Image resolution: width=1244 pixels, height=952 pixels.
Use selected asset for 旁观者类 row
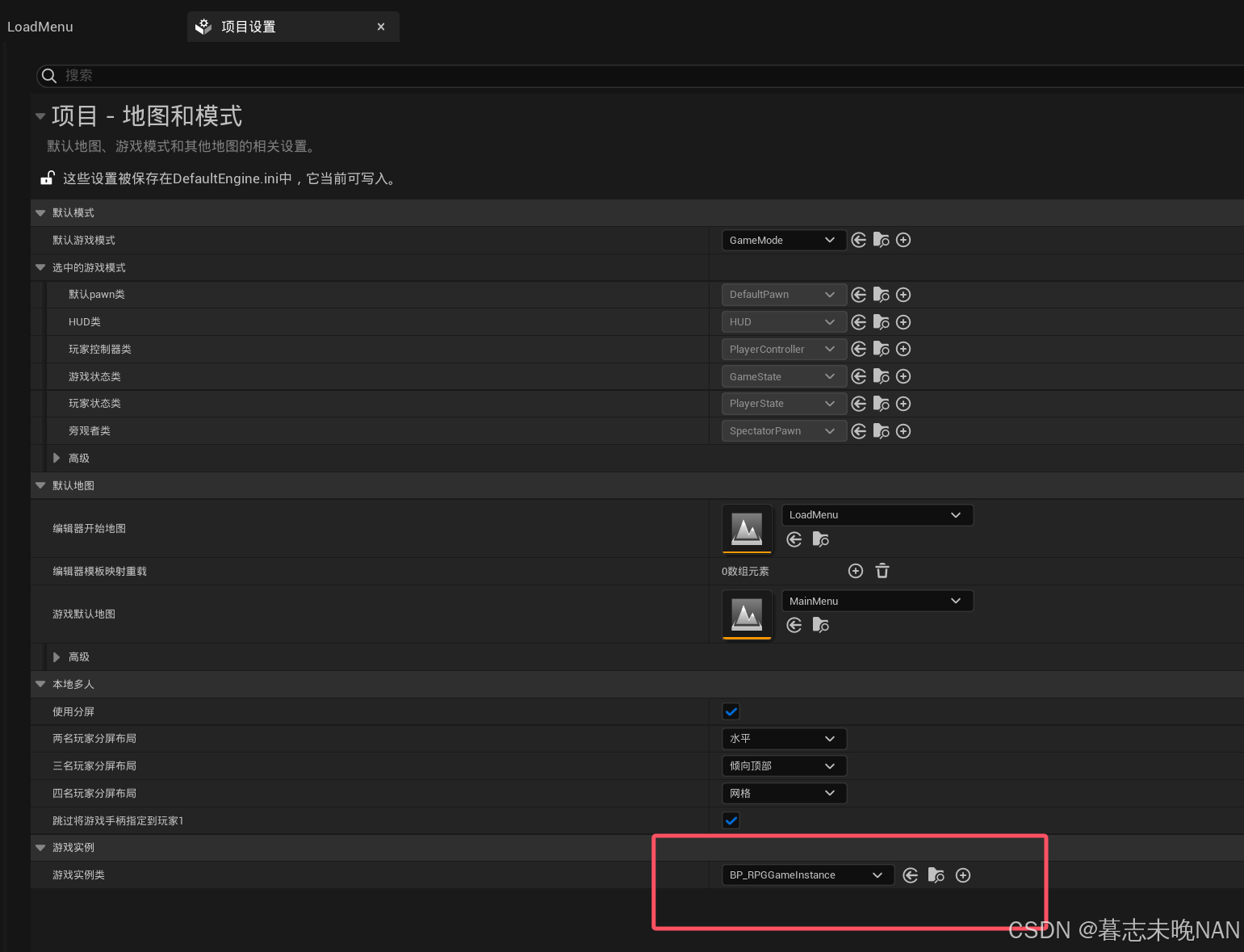pos(859,431)
